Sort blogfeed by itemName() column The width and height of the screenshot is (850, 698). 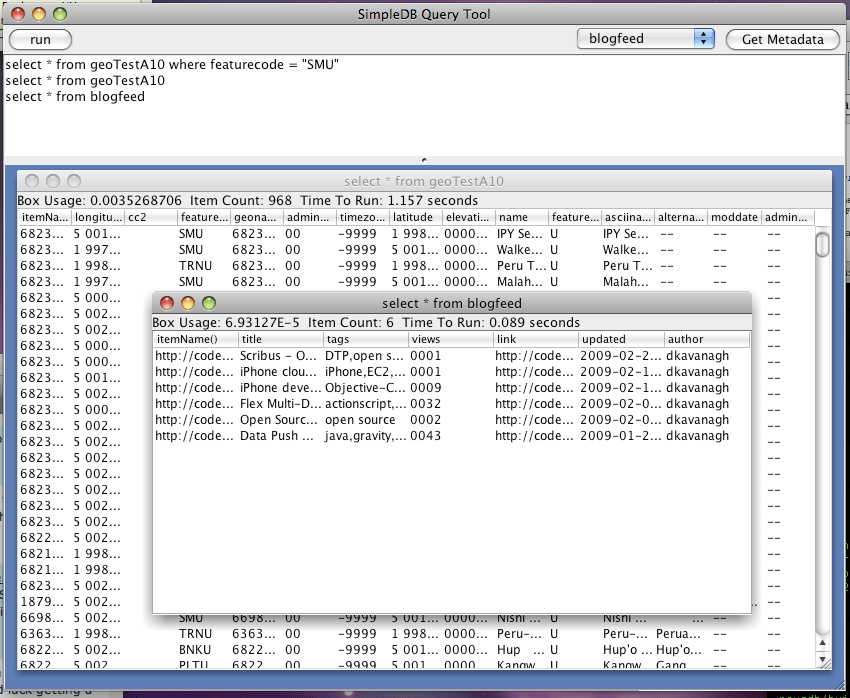[x=196, y=339]
